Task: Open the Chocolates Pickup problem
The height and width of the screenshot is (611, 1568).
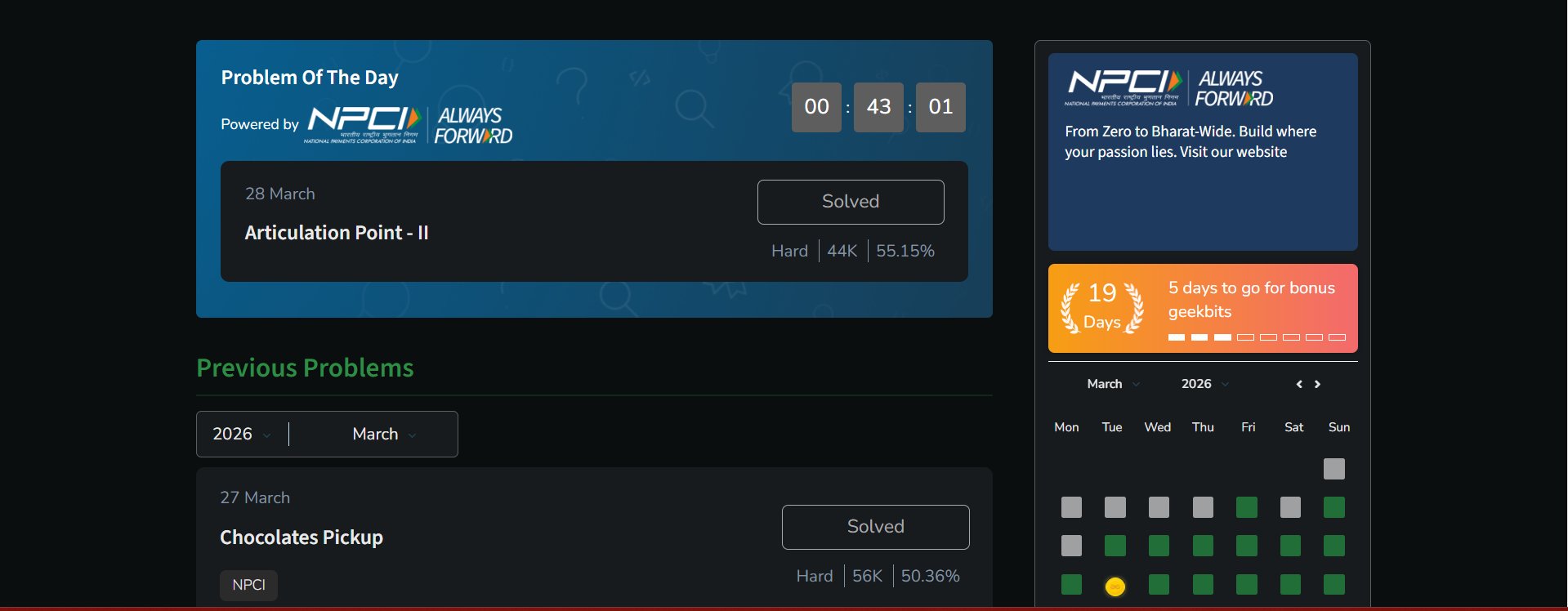Action: coord(302,537)
